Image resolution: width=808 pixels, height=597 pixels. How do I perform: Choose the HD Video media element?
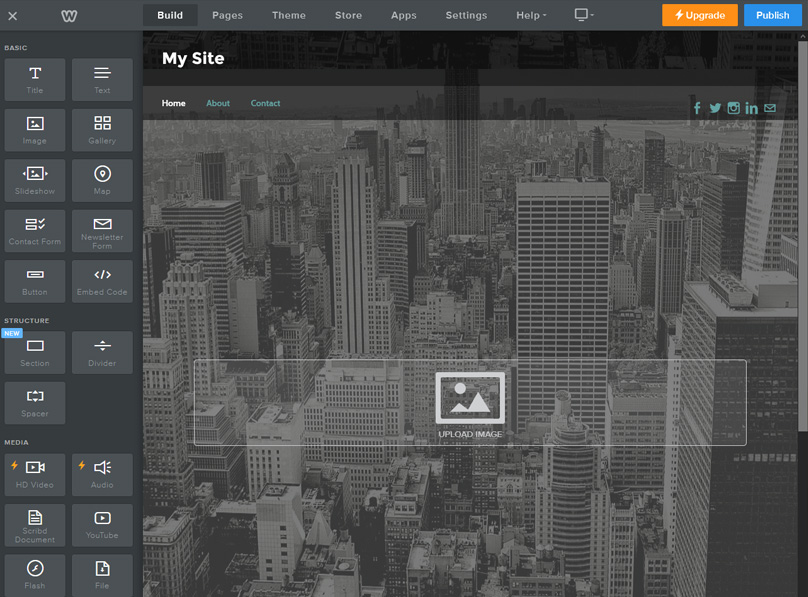(35, 474)
